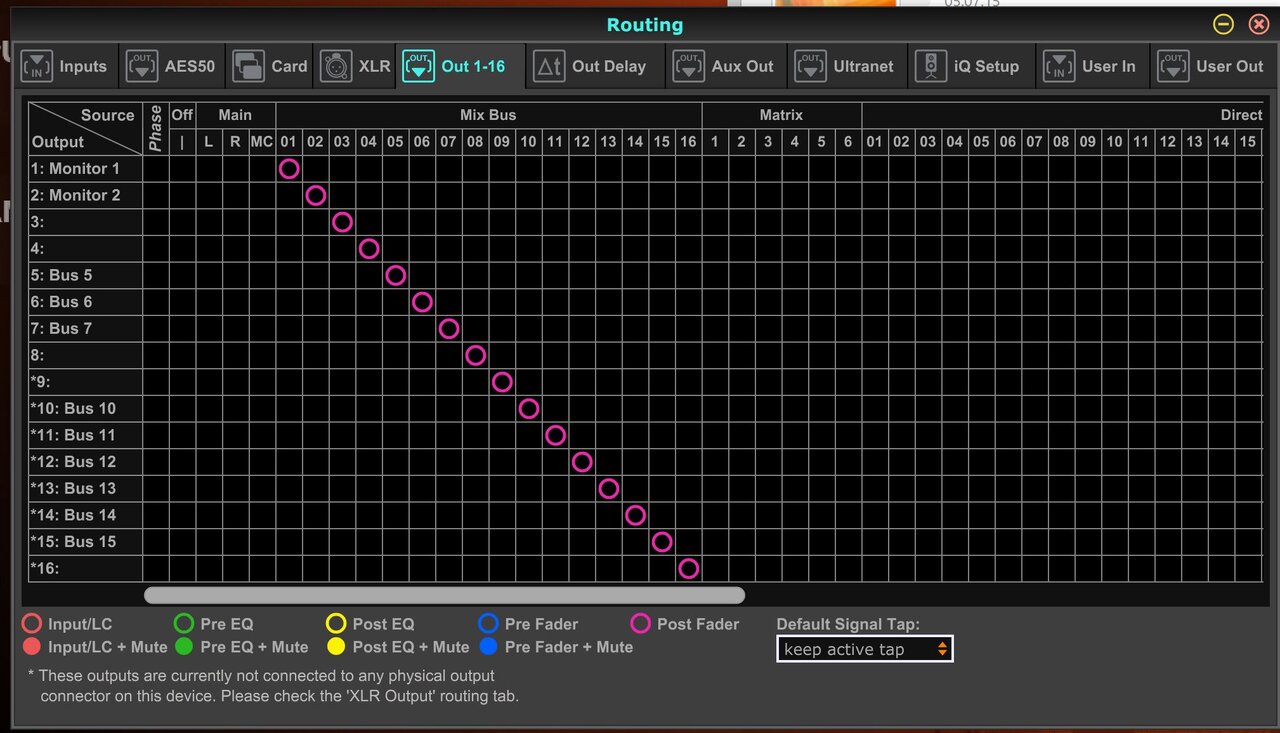The image size is (1280, 733).
Task: Click the Direct 01 column header
Action: (x=874, y=142)
